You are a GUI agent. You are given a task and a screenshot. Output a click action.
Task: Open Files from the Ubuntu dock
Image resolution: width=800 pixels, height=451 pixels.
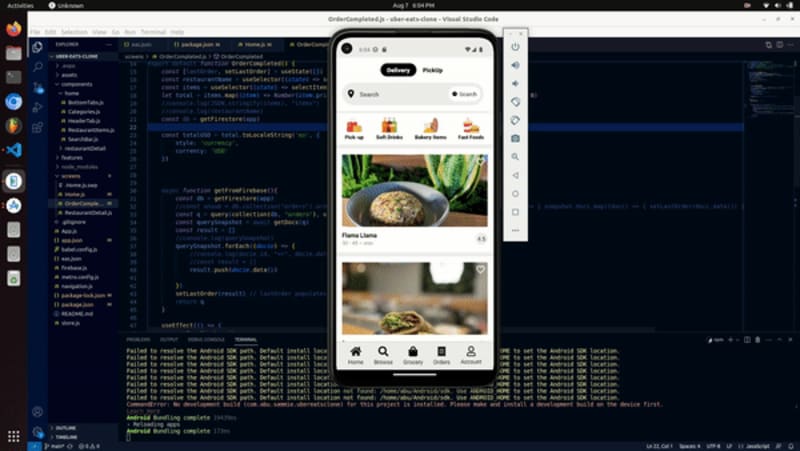tap(14, 53)
